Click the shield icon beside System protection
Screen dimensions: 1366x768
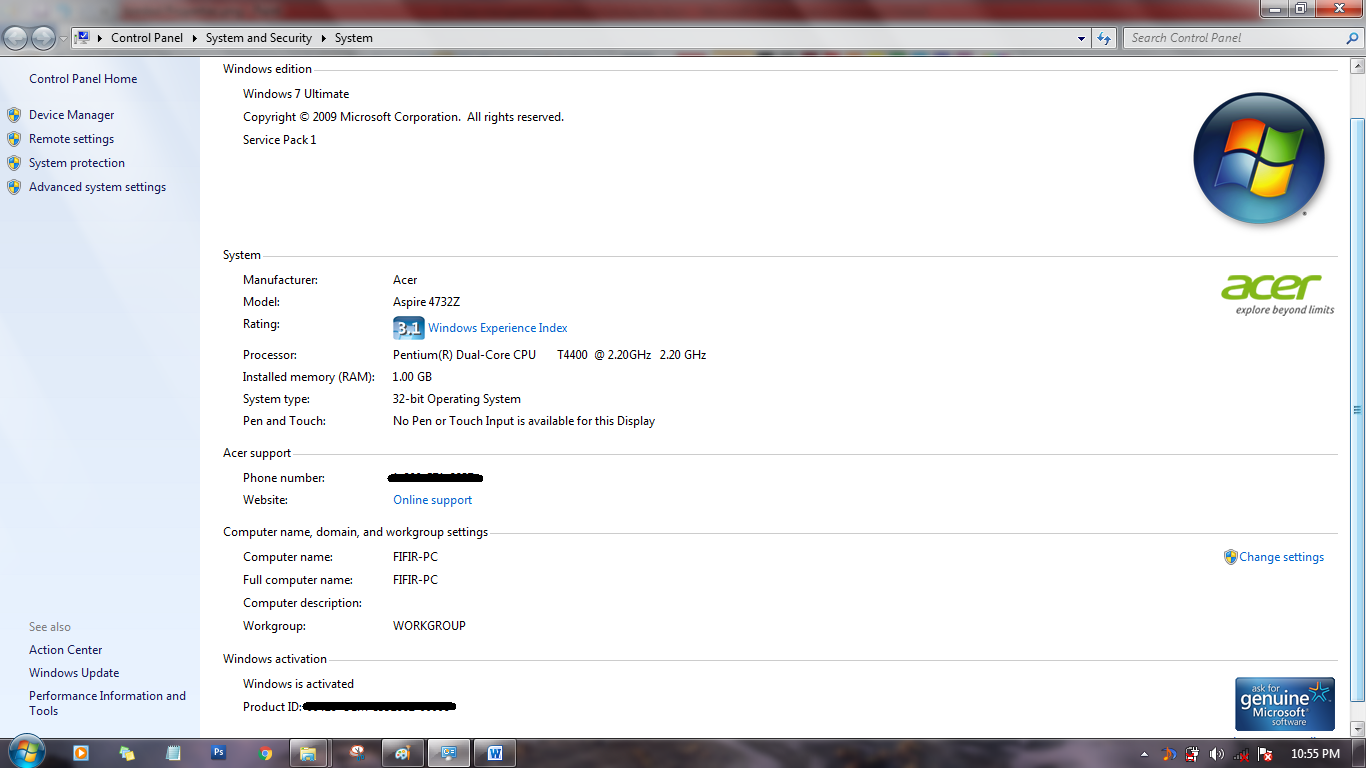14,163
